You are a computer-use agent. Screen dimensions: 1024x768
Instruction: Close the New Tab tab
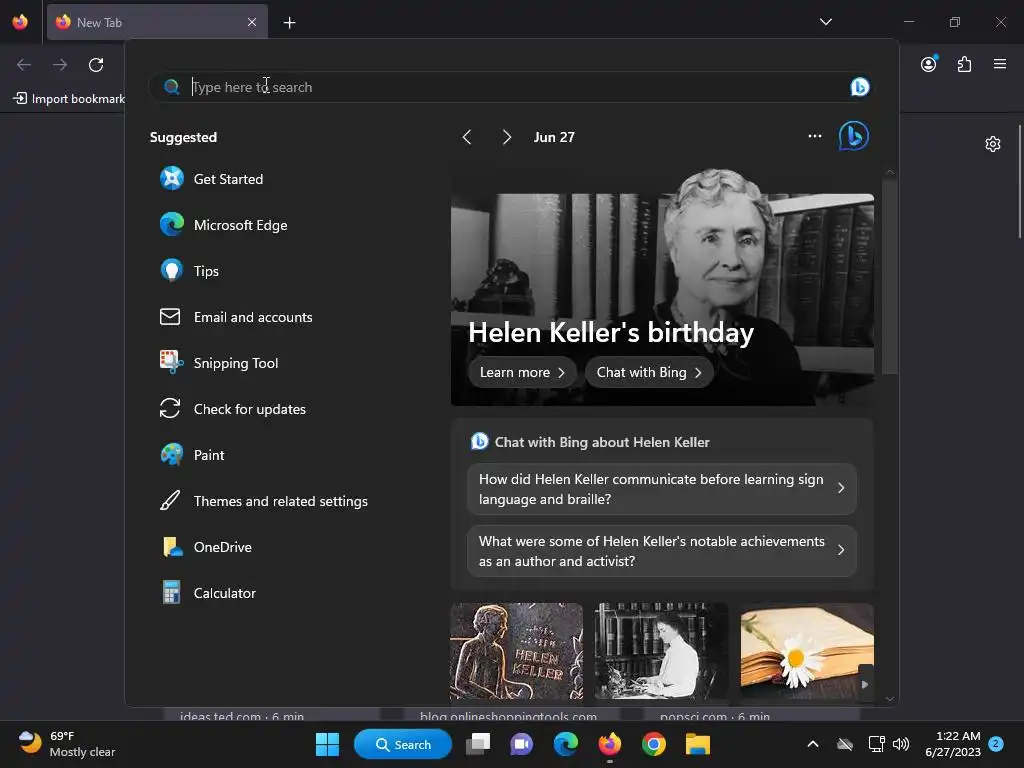coord(252,22)
